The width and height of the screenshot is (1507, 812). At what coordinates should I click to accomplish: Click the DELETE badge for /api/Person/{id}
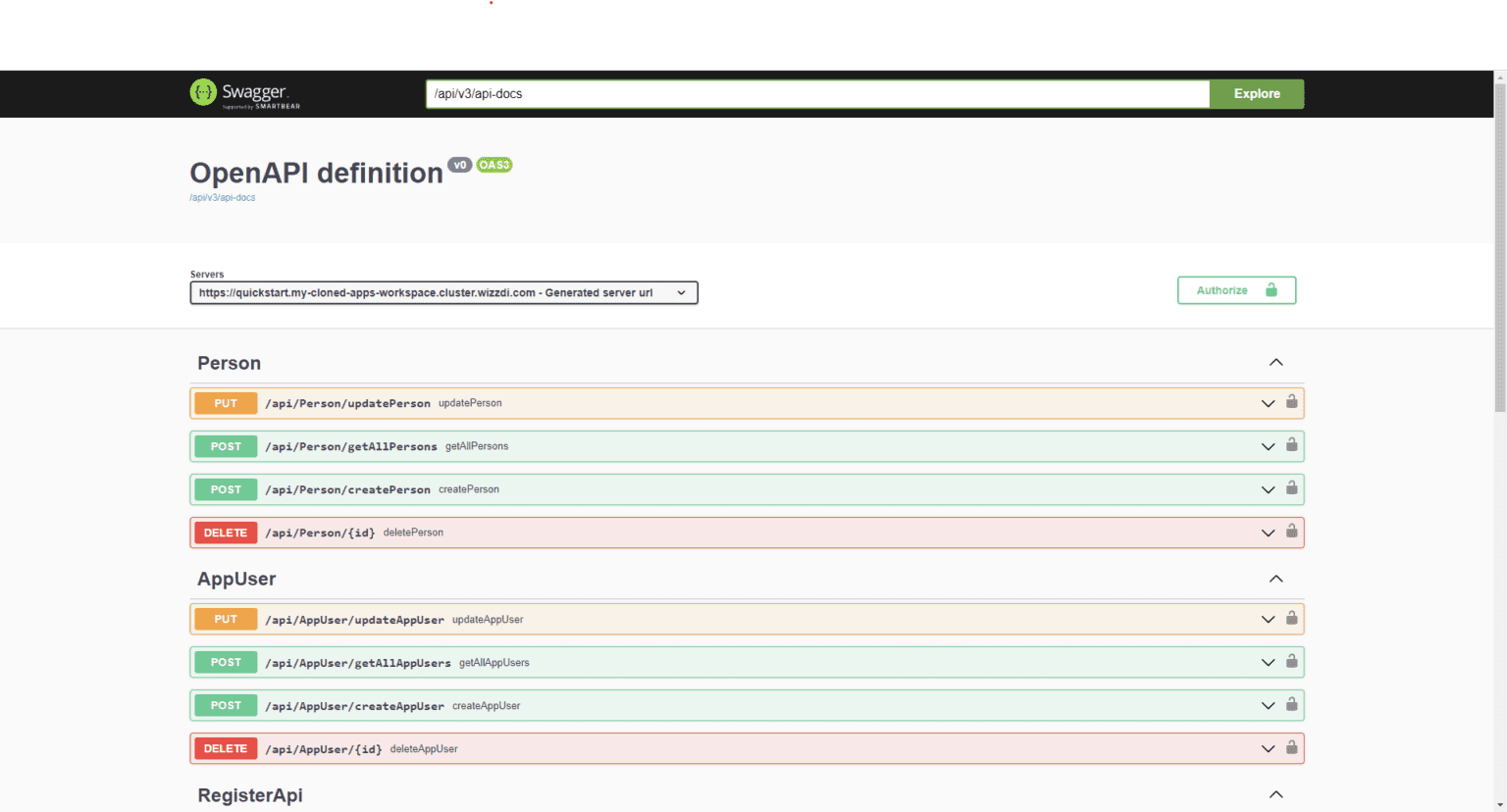click(x=226, y=533)
